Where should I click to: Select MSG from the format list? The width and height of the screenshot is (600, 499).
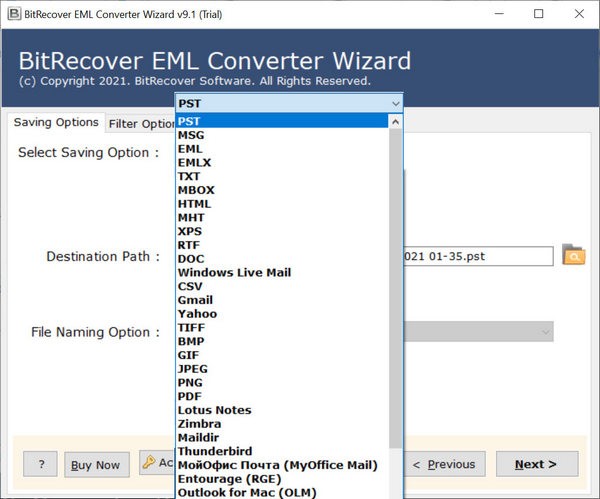click(282, 135)
